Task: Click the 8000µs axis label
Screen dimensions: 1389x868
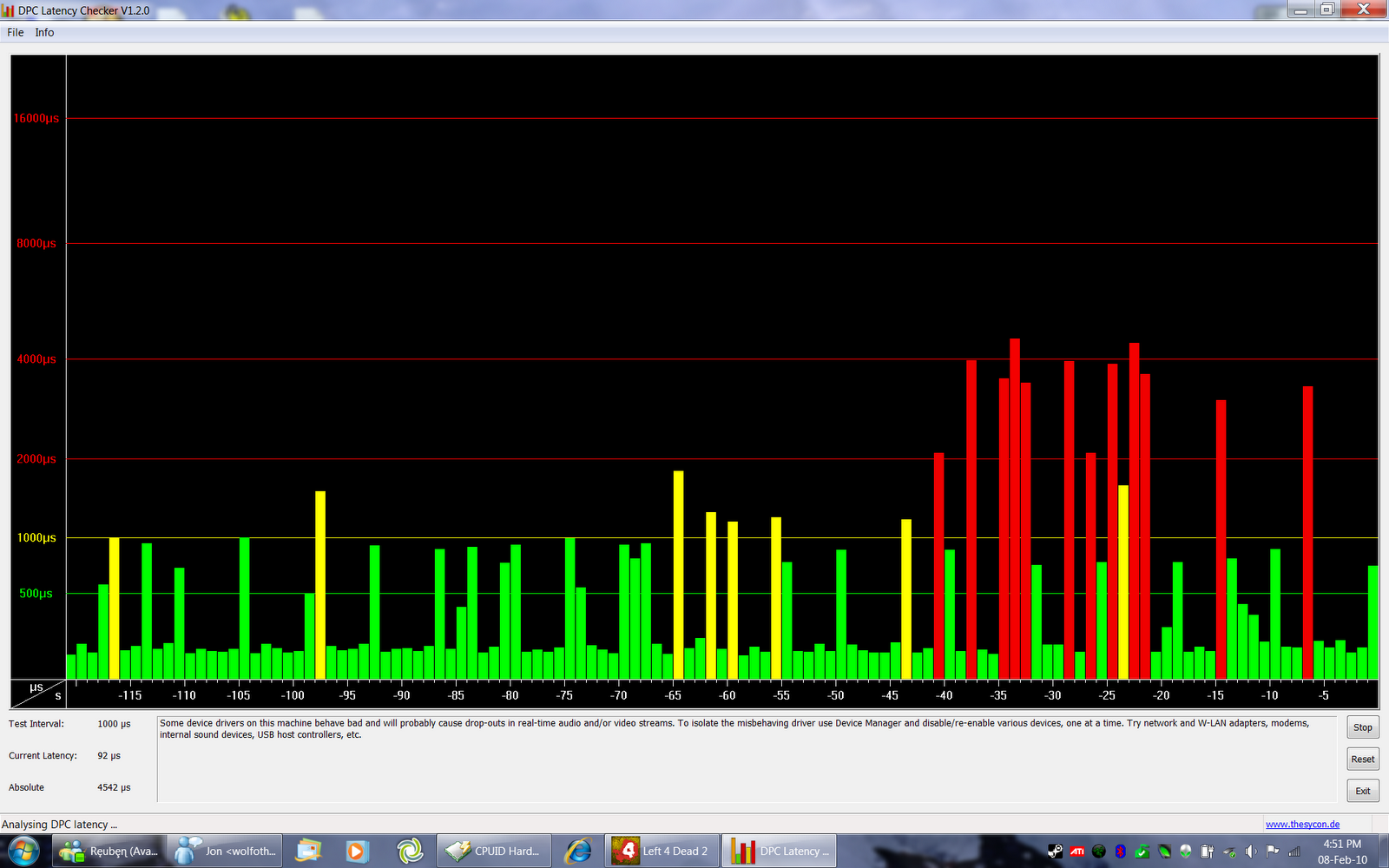Action: [36, 243]
